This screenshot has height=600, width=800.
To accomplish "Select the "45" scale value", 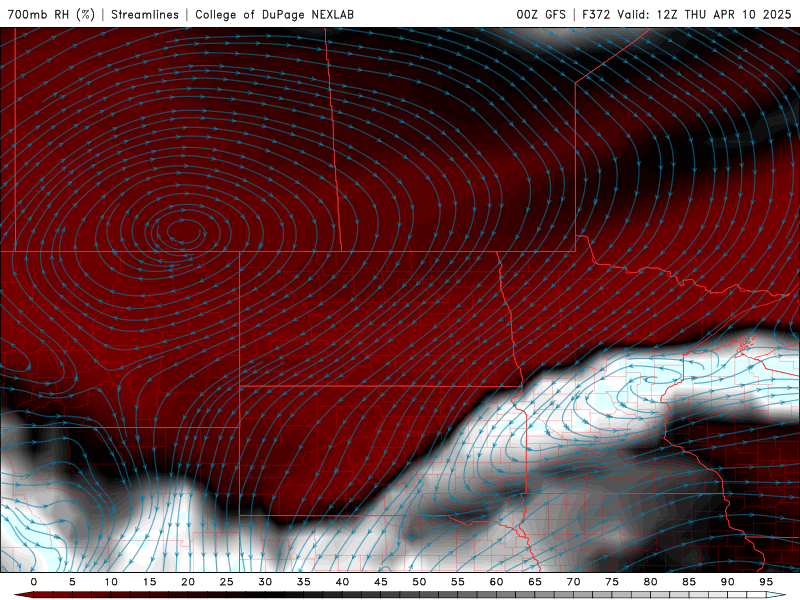I will 381,582.
